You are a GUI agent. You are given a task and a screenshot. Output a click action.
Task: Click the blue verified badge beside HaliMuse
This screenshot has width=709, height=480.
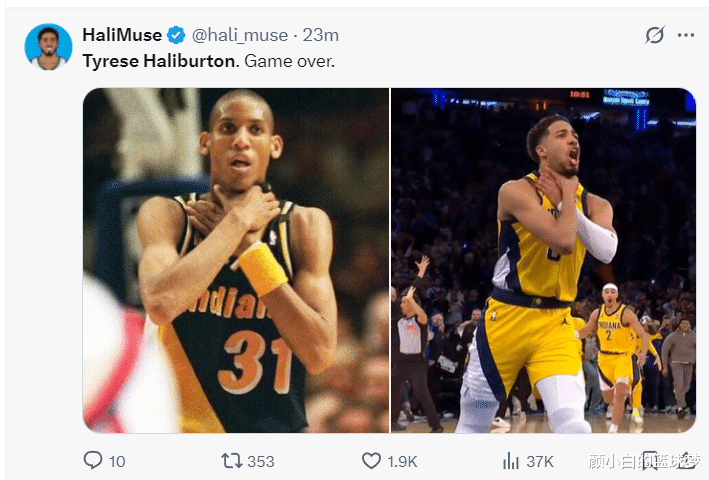click(176, 35)
